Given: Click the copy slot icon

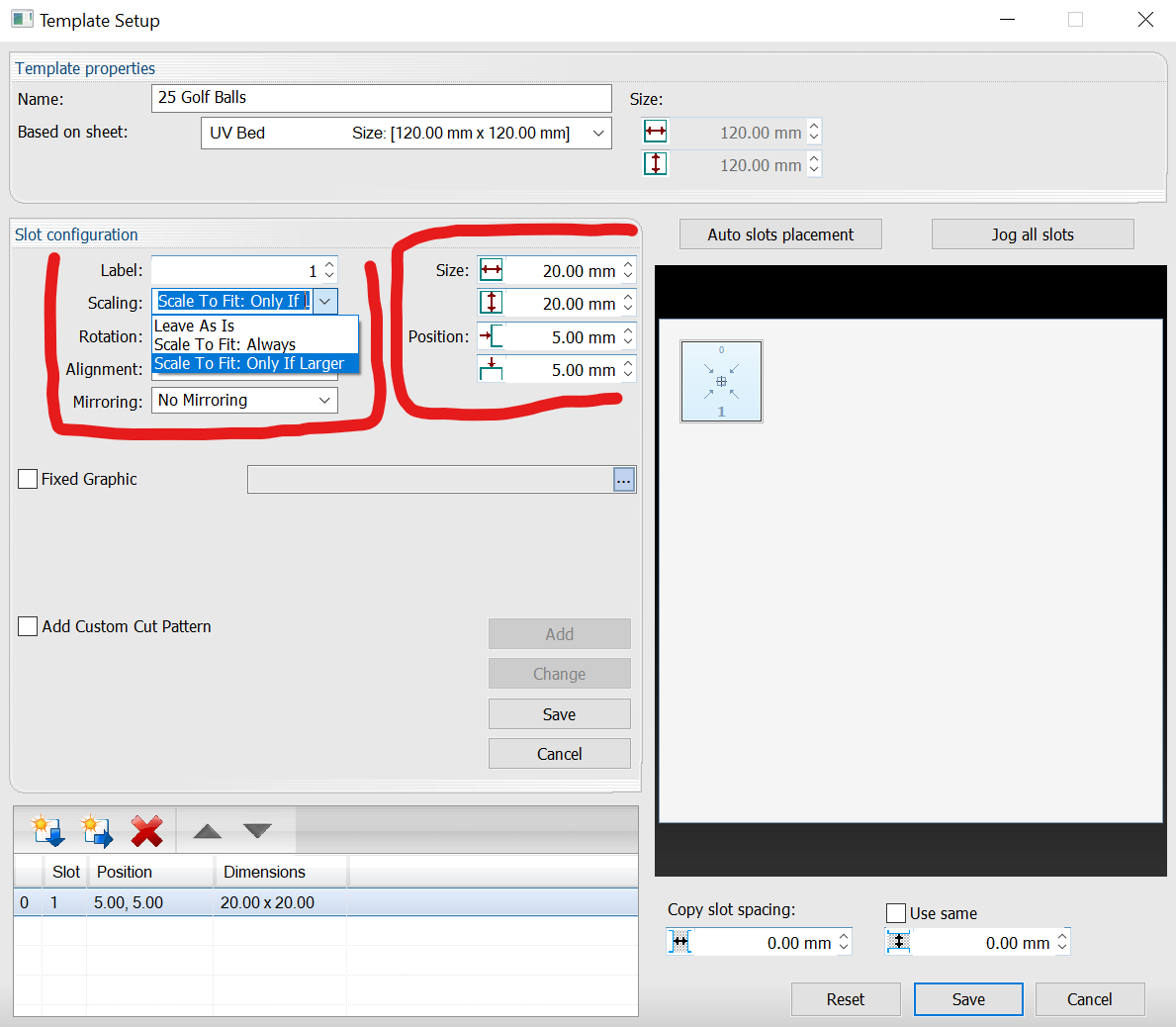Looking at the screenshot, I should point(97,830).
